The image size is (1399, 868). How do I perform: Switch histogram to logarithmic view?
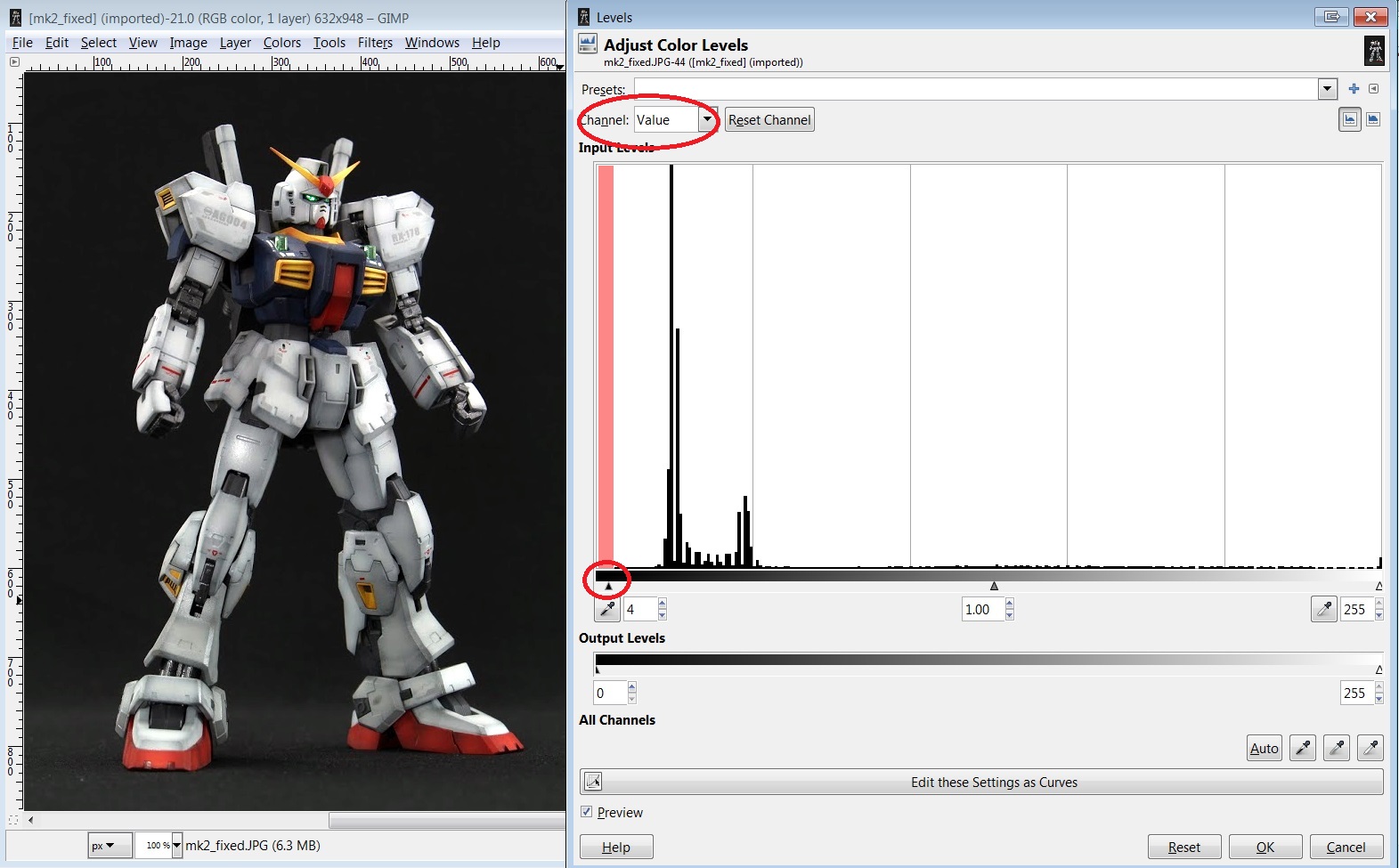[x=1373, y=119]
